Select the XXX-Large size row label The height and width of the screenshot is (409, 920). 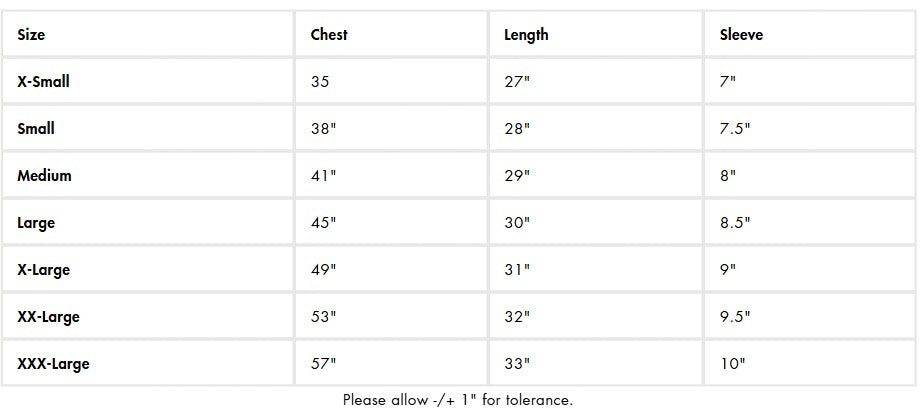click(53, 364)
